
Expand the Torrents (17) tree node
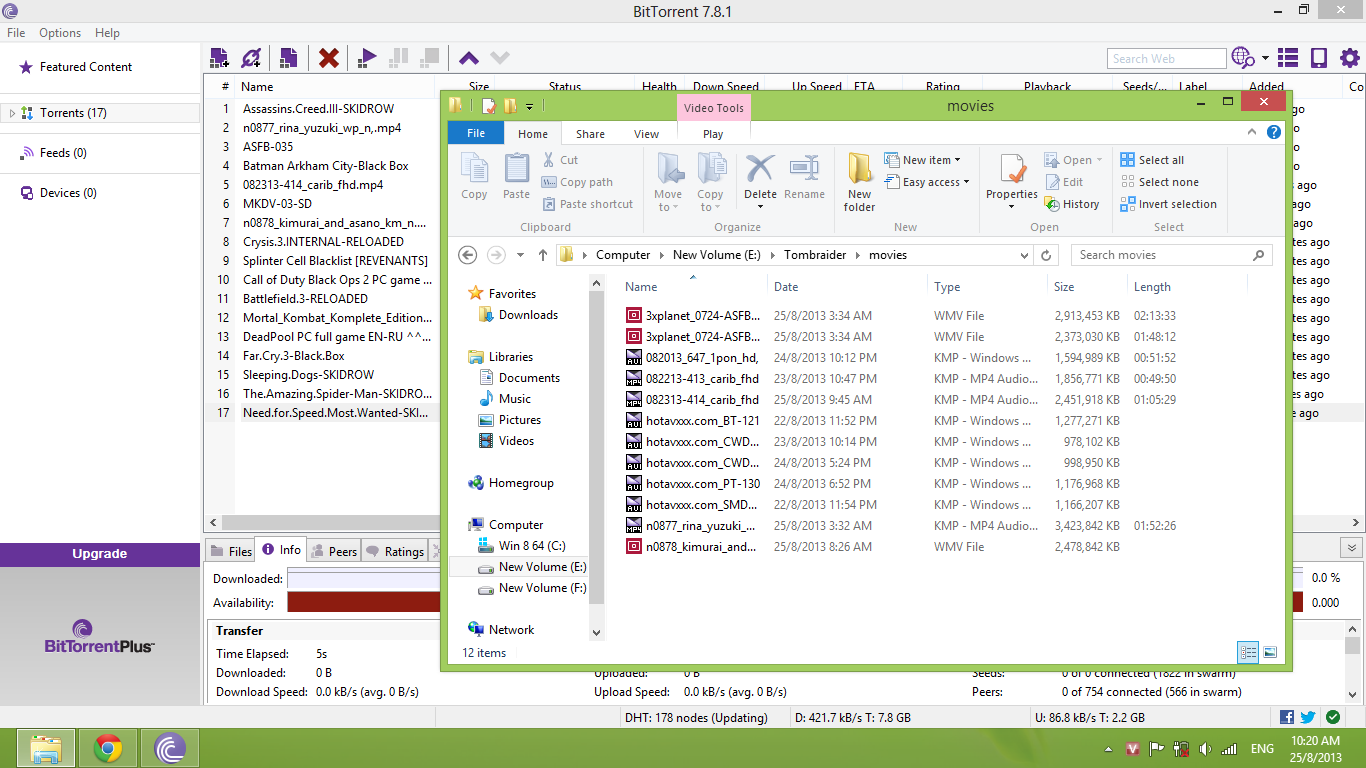12,114
